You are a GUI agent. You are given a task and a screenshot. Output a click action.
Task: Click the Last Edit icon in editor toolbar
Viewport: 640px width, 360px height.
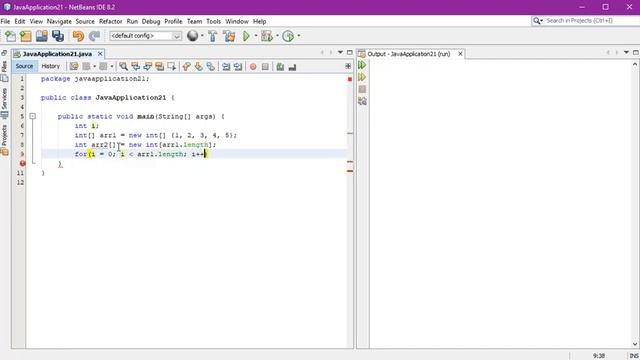click(74, 67)
